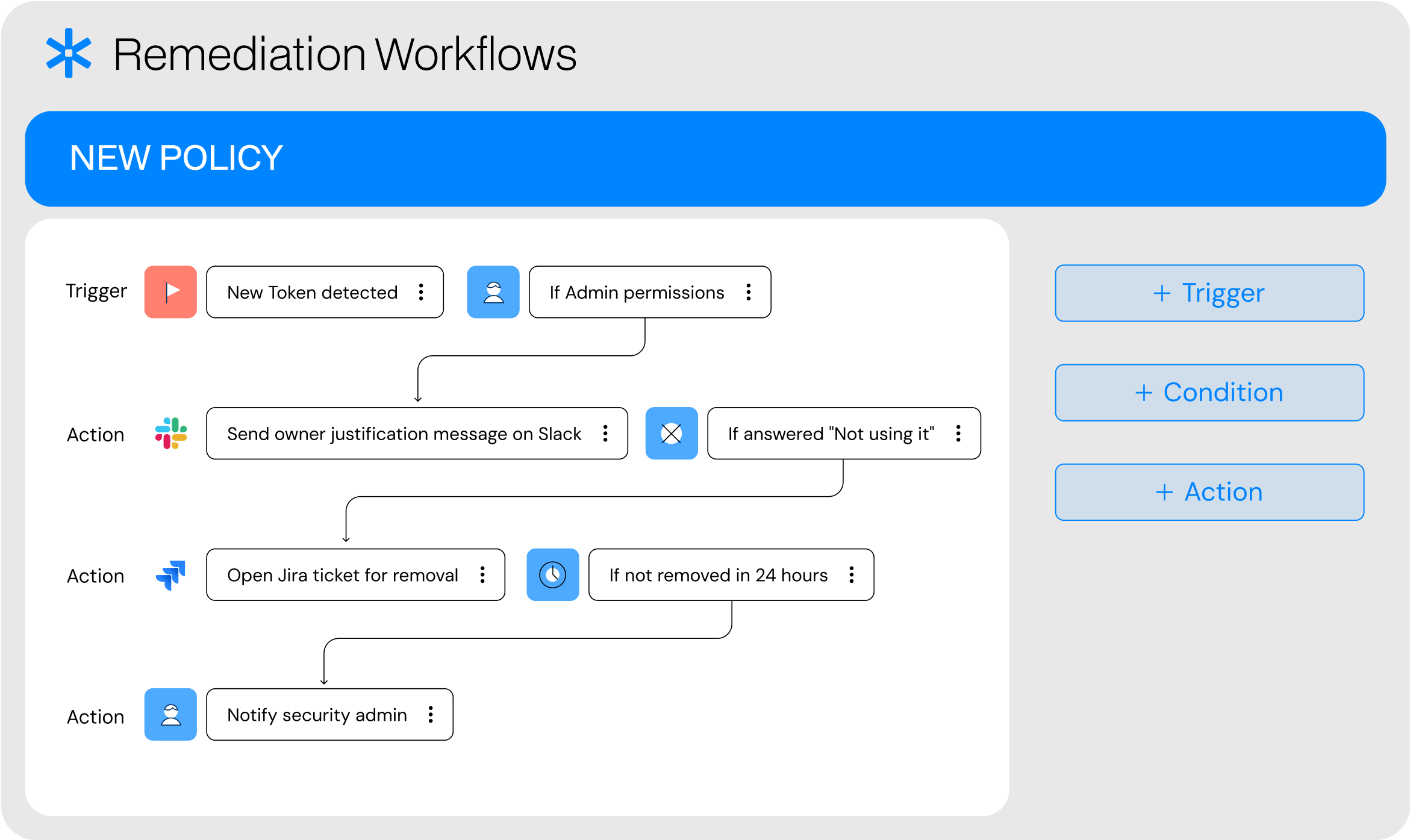The height and width of the screenshot is (840, 1410).
Task: Open options for Send owner justification message
Action: [605, 434]
